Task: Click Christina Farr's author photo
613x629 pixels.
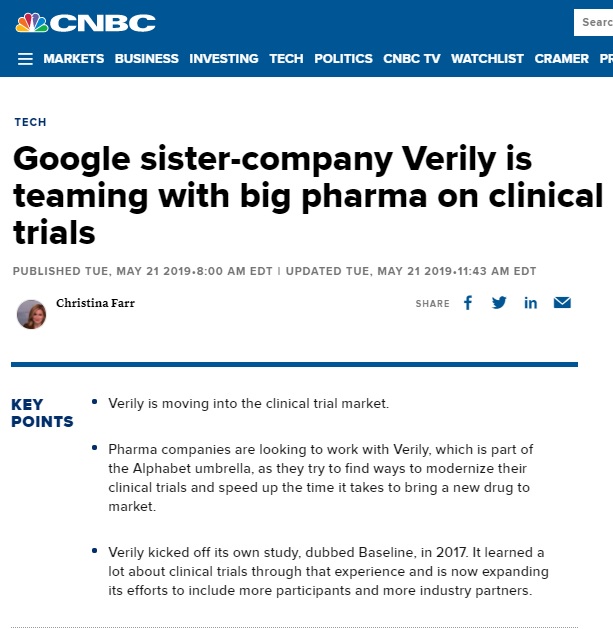Action: click(x=31, y=314)
